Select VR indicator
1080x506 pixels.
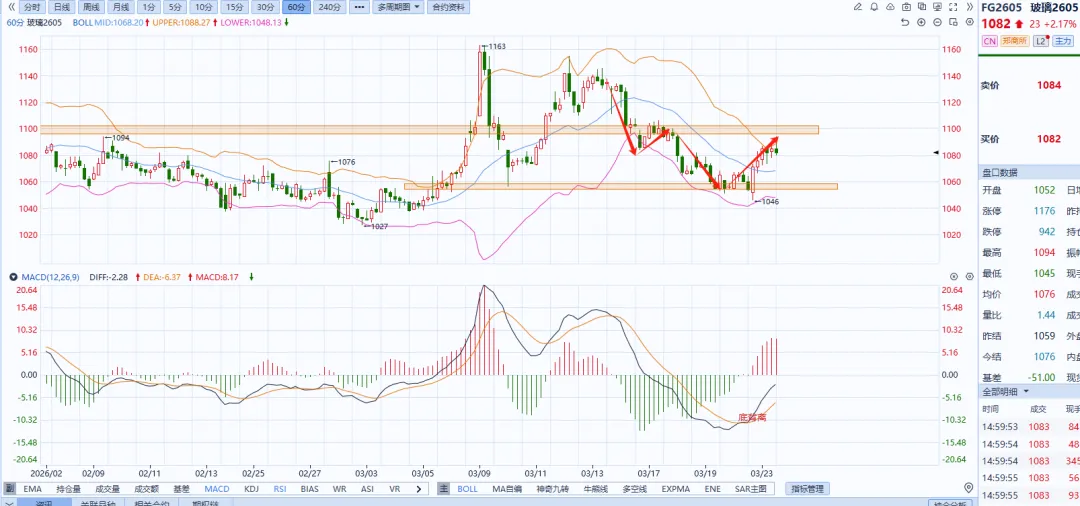point(395,489)
